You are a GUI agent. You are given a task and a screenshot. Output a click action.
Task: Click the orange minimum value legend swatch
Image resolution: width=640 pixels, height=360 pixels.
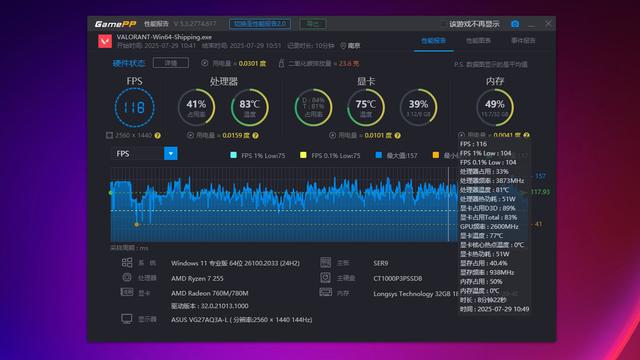point(436,155)
